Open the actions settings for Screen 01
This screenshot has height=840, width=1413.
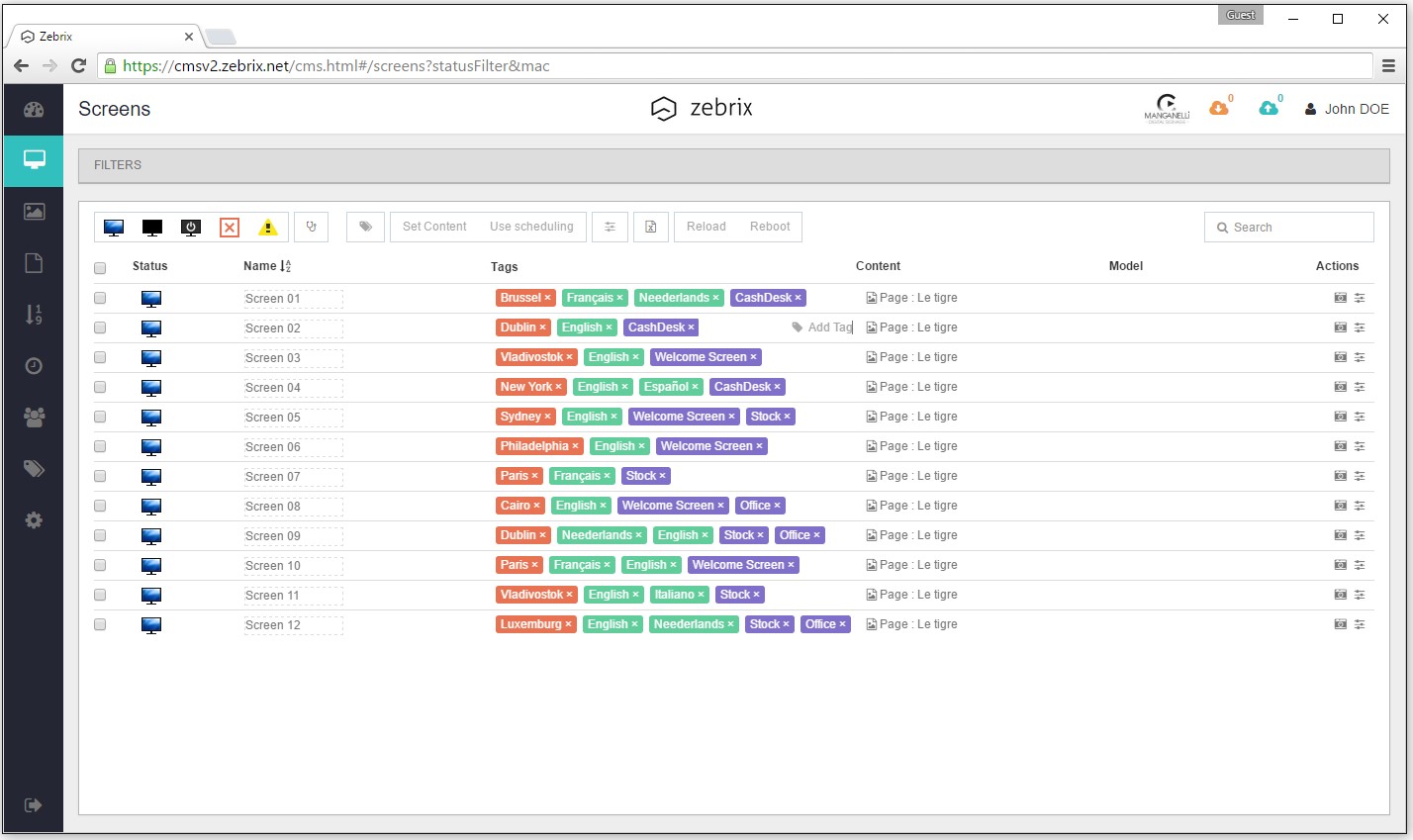(1362, 298)
